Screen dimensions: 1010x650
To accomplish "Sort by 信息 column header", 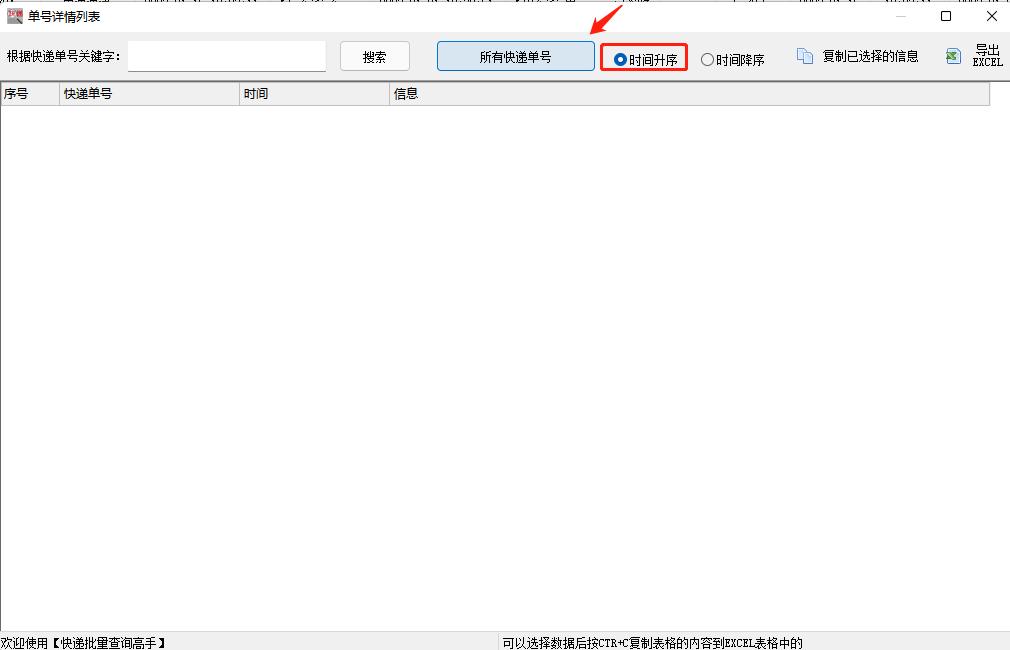I will [689, 94].
